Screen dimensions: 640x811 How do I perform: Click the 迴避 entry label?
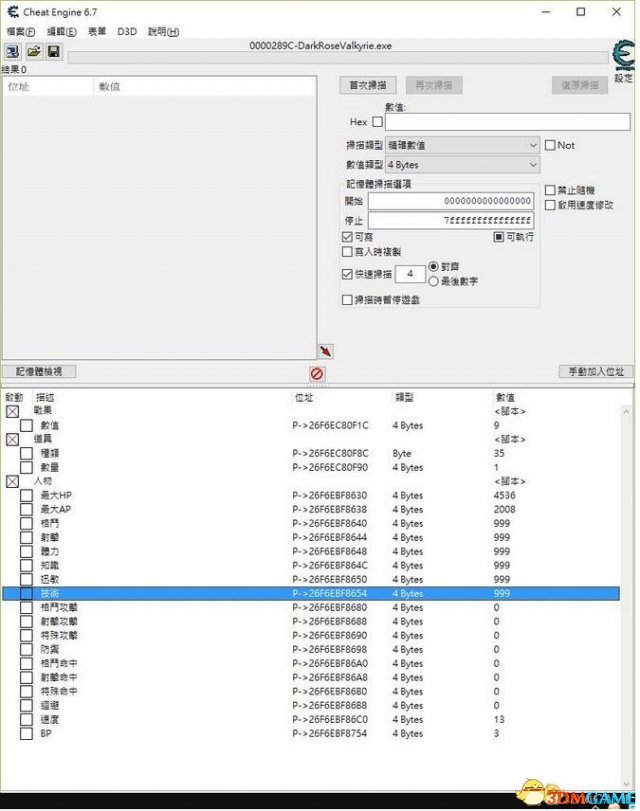point(50,705)
